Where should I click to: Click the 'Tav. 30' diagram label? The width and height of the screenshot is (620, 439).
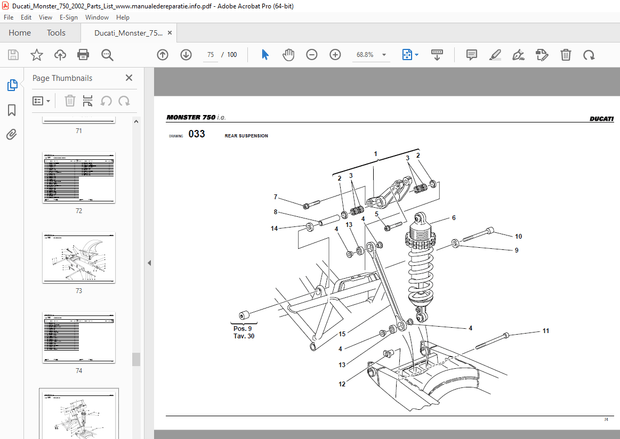pyautogui.click(x=244, y=336)
